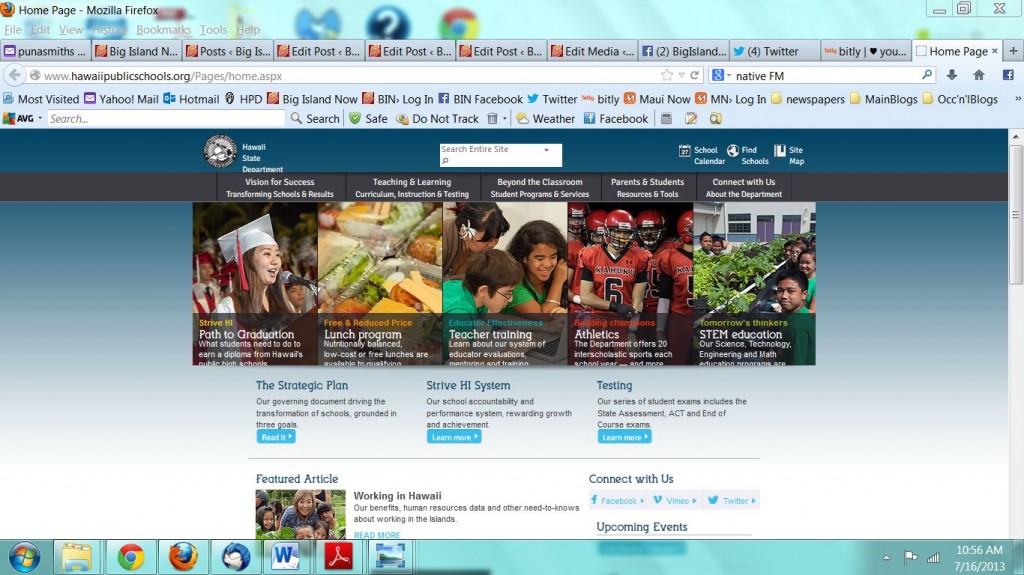Viewport: 1024px width, 575px height.
Task: Click AVG toolbar Facebook button
Action: [x=616, y=118]
